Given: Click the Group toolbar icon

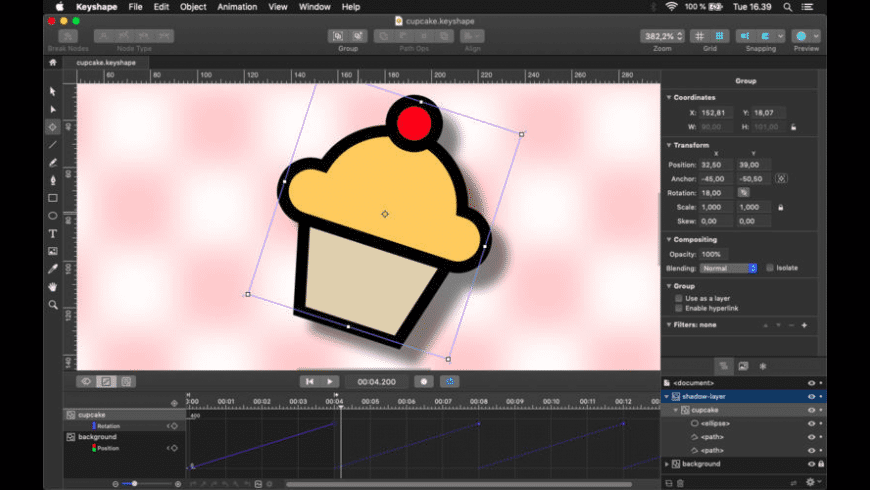Looking at the screenshot, I should [x=337, y=36].
